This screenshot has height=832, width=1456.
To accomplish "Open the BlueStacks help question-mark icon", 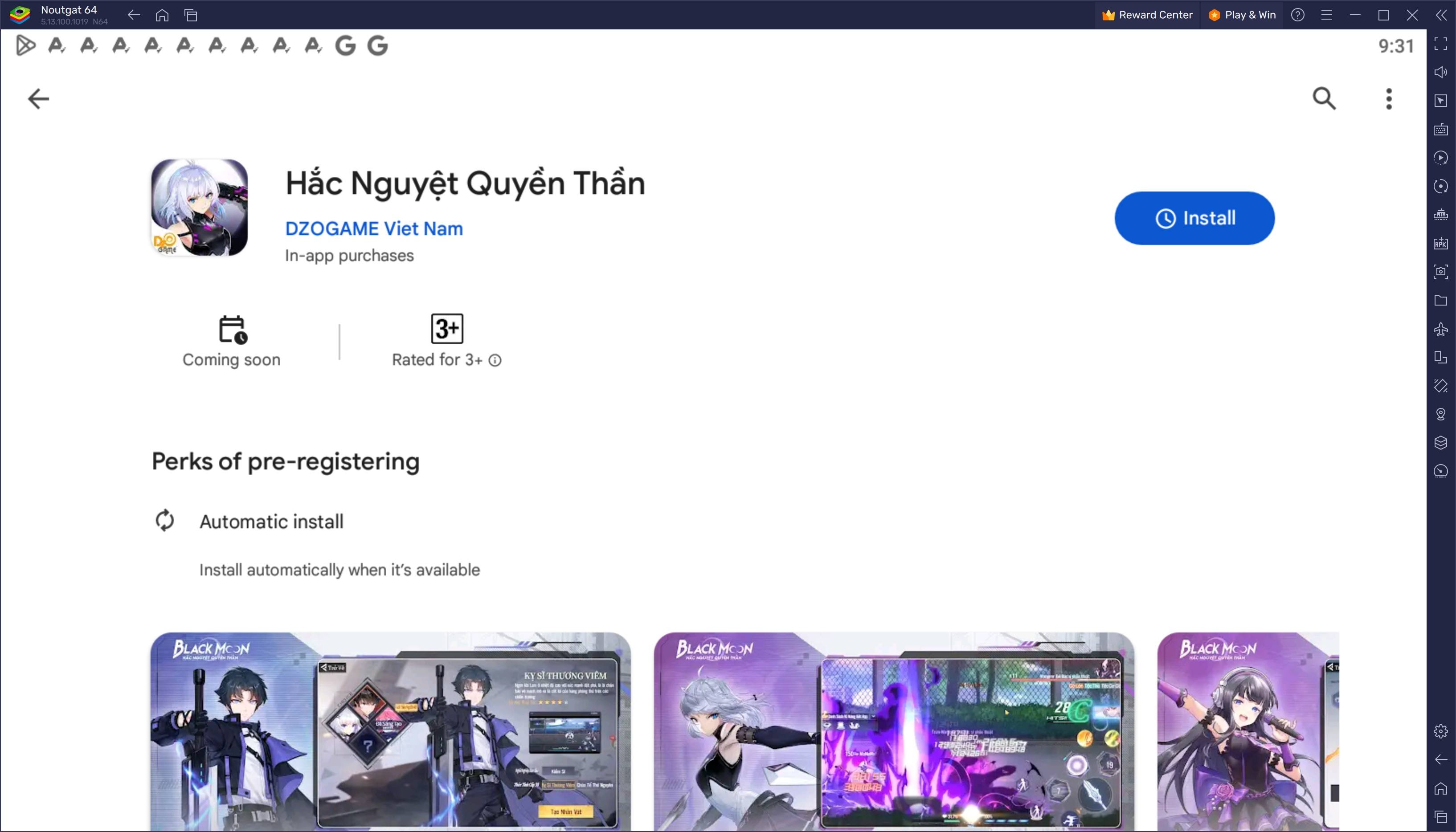I will (1298, 15).
